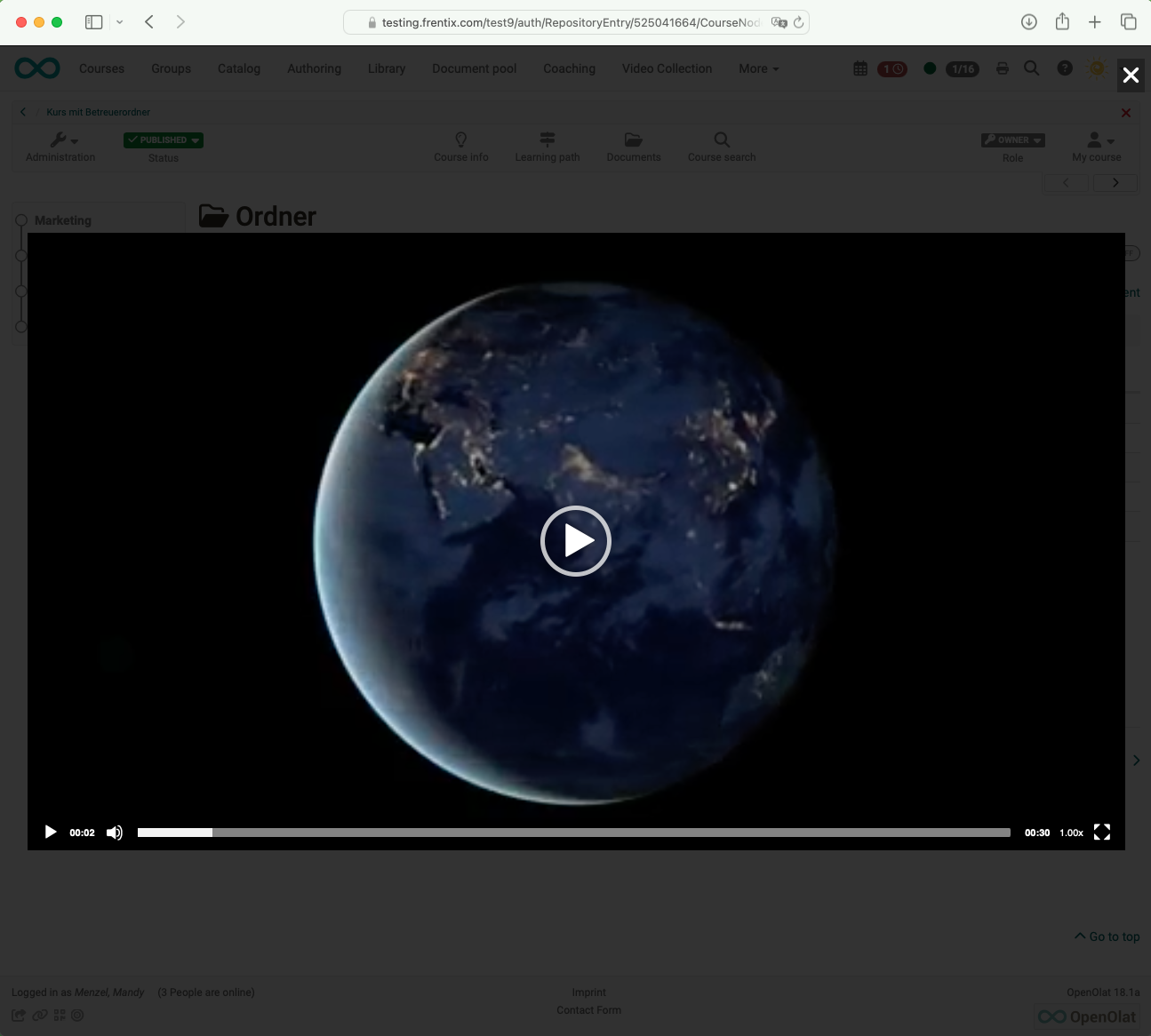This screenshot has width=1151, height=1036.
Task: Mute the video sound
Action: 115,833
